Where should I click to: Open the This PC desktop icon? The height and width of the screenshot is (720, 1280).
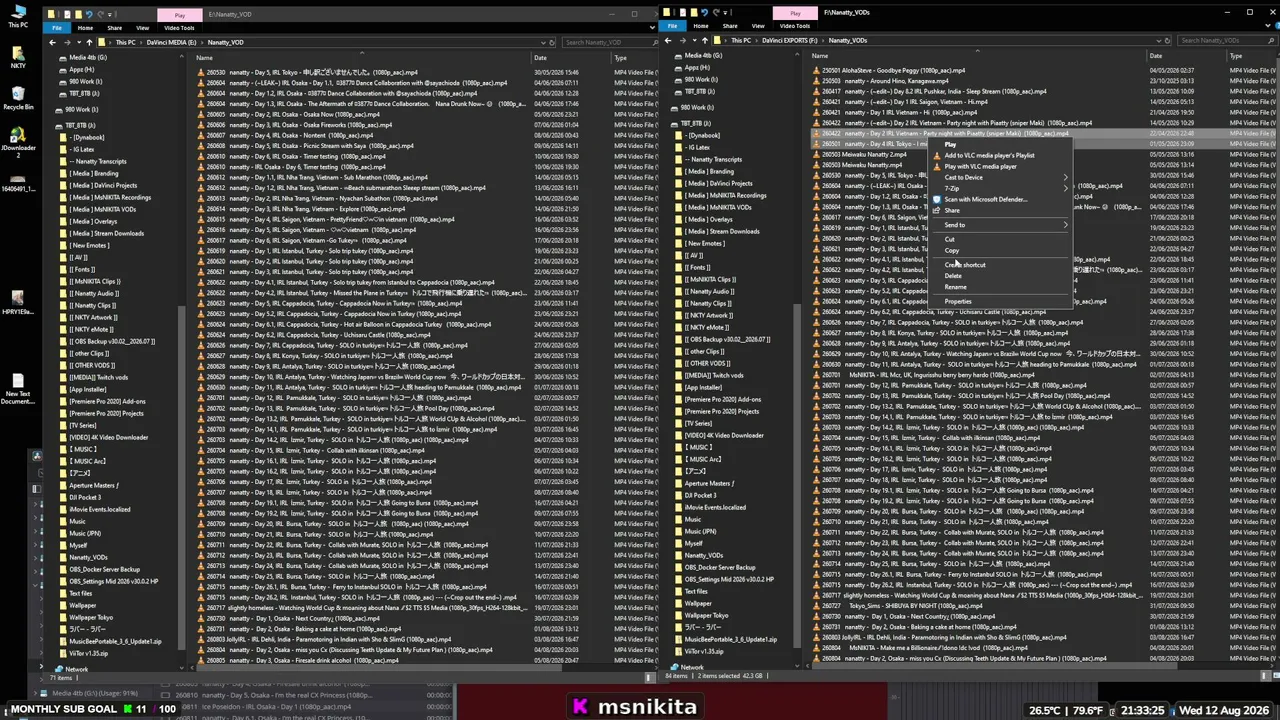click(17, 17)
